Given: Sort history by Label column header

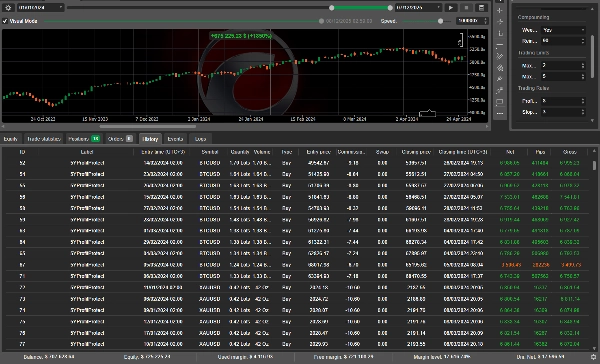Looking at the screenshot, I should (x=87, y=152).
